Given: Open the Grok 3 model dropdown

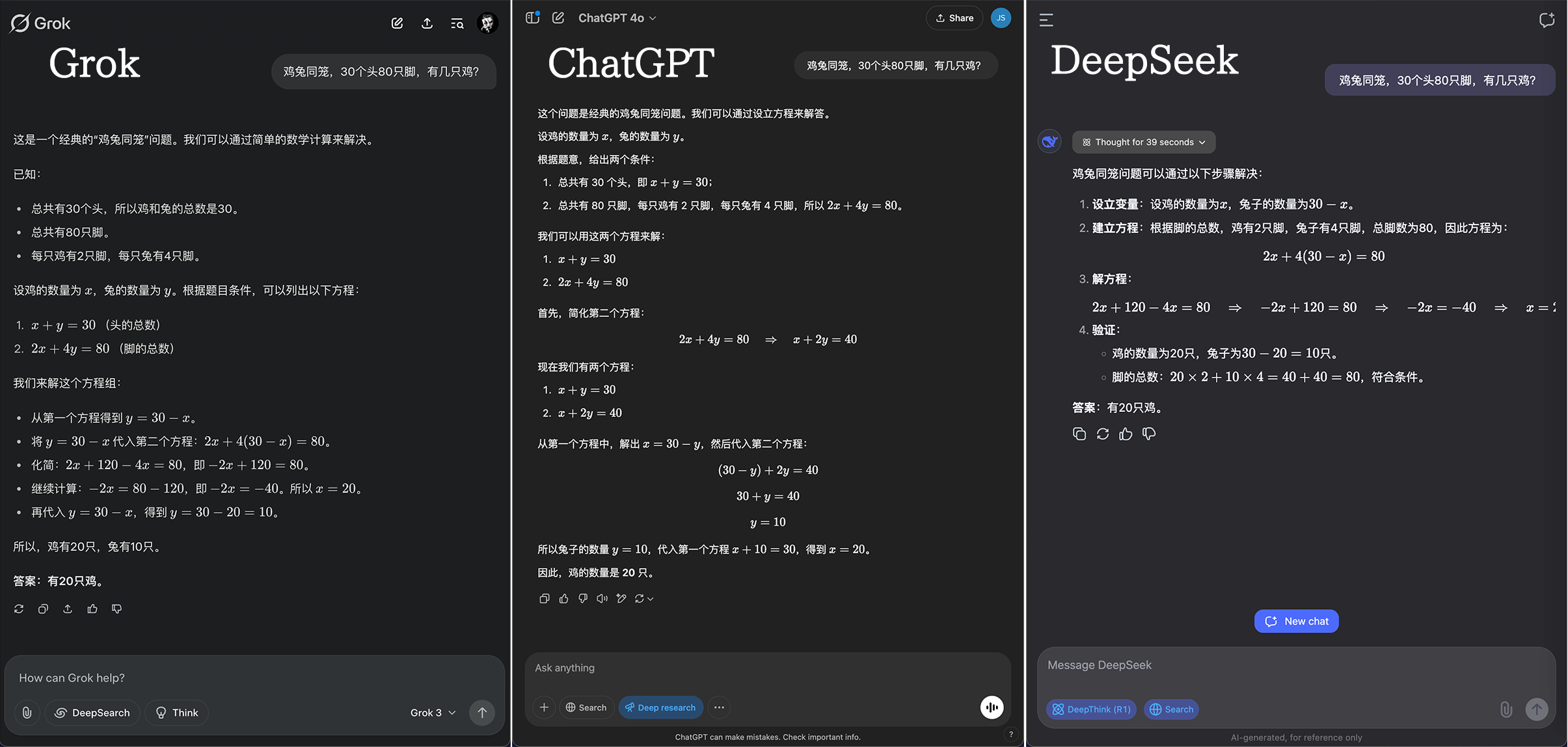Looking at the screenshot, I should 433,713.
